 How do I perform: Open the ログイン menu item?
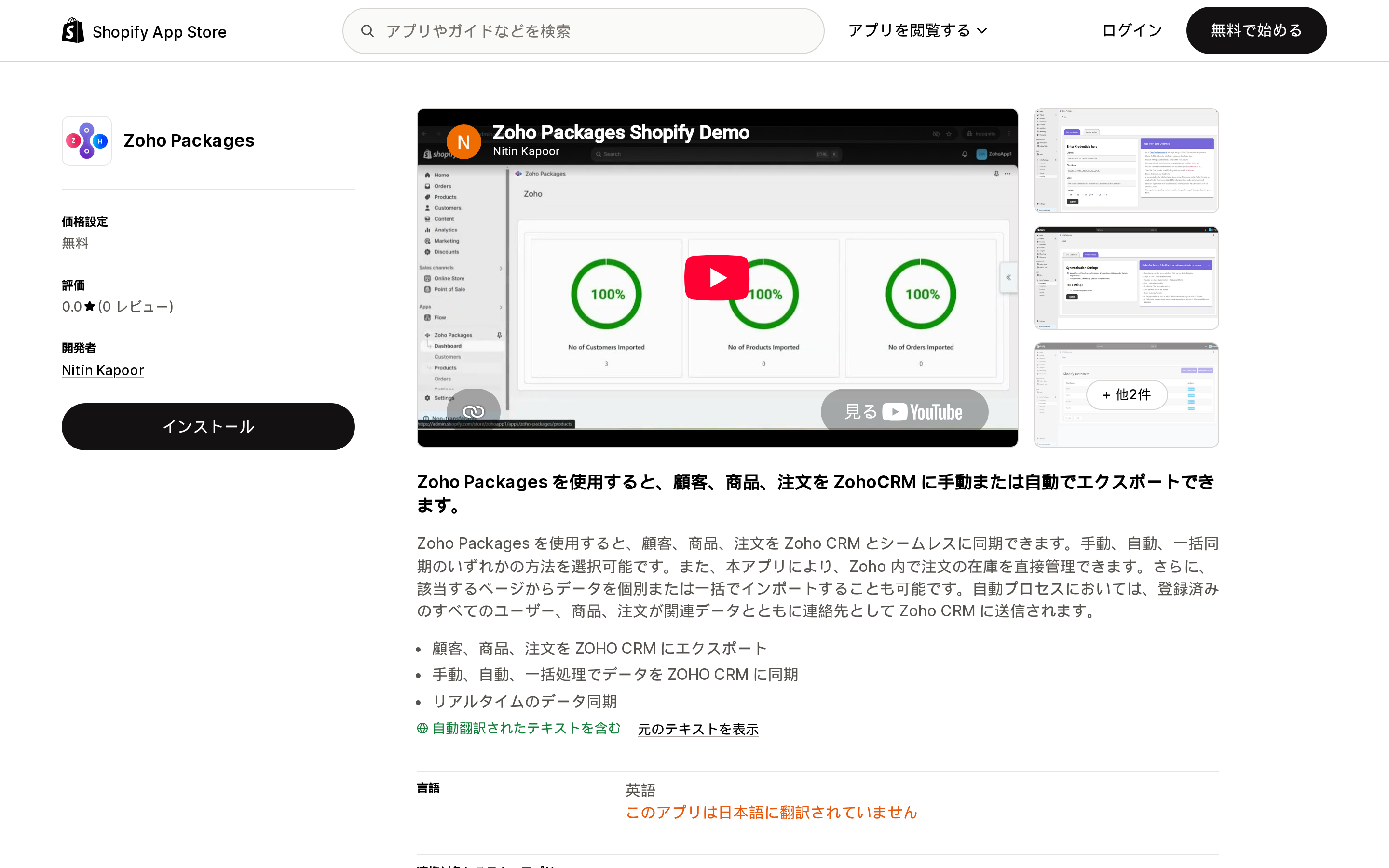[x=1132, y=30]
